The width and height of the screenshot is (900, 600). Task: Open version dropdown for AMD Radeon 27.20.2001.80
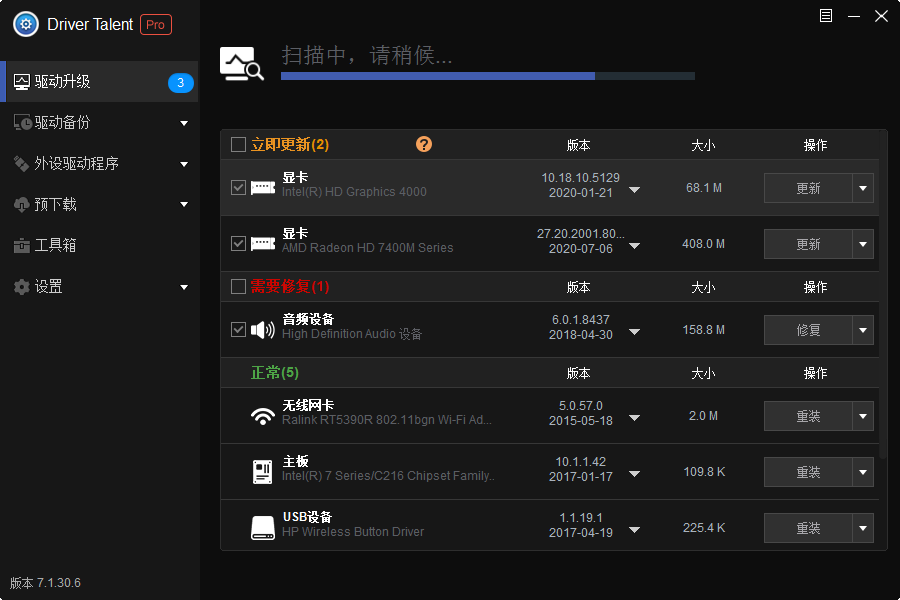634,246
